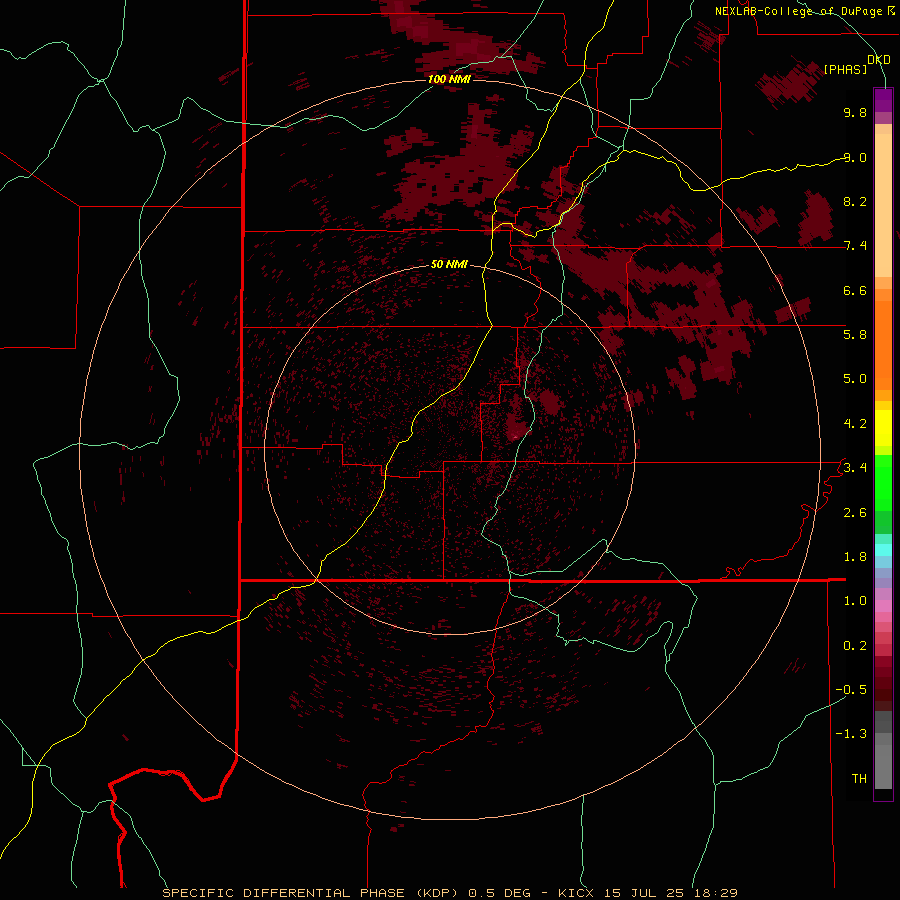Click the -0.5 scale value
This screenshot has height=900, width=900.
coord(851,690)
